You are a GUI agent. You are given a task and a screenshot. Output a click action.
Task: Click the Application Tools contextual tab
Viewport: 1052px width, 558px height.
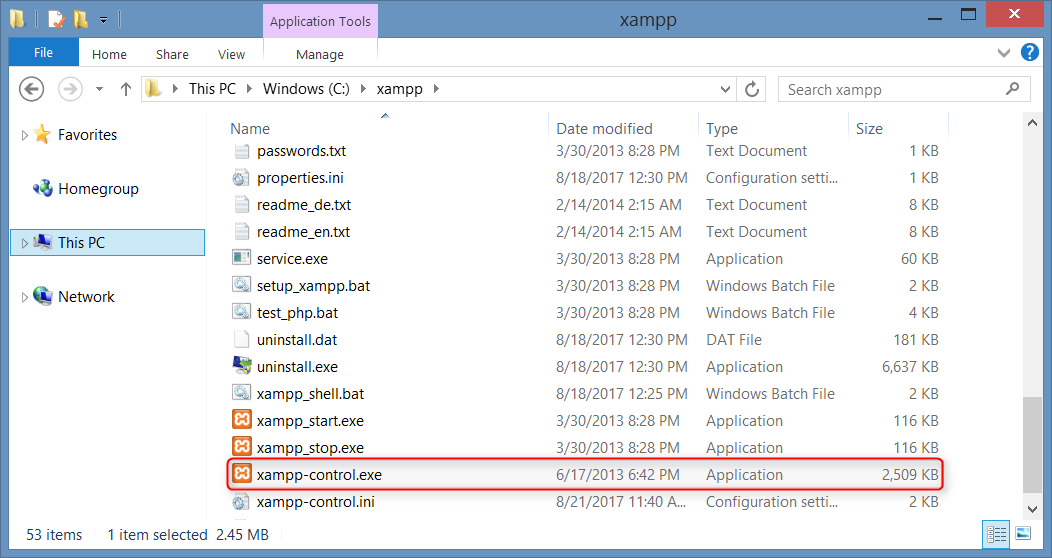click(320, 21)
